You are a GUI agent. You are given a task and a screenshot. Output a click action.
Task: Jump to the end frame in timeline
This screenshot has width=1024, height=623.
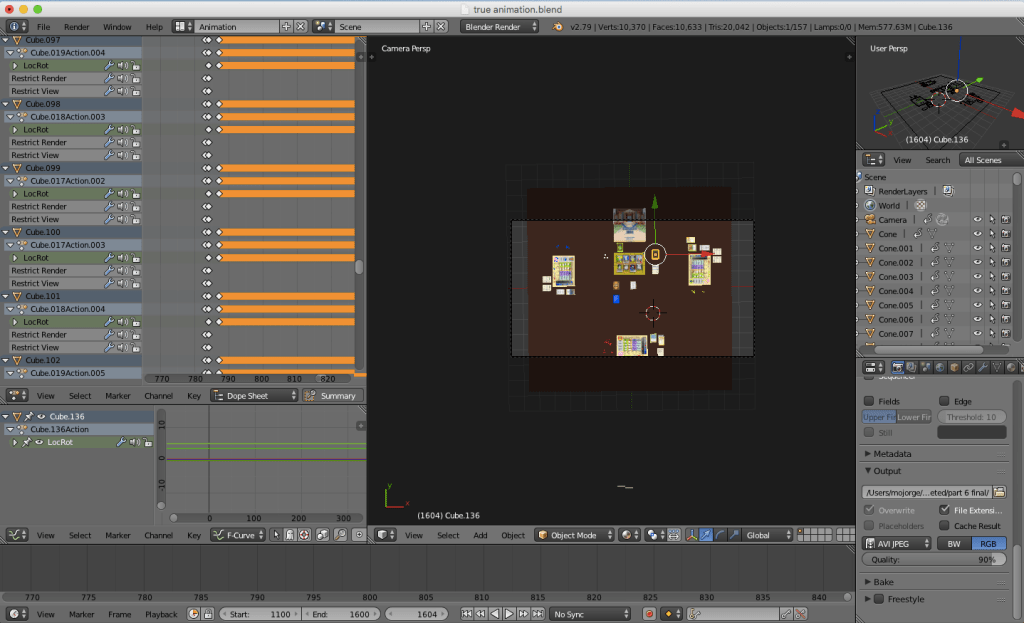point(537,614)
